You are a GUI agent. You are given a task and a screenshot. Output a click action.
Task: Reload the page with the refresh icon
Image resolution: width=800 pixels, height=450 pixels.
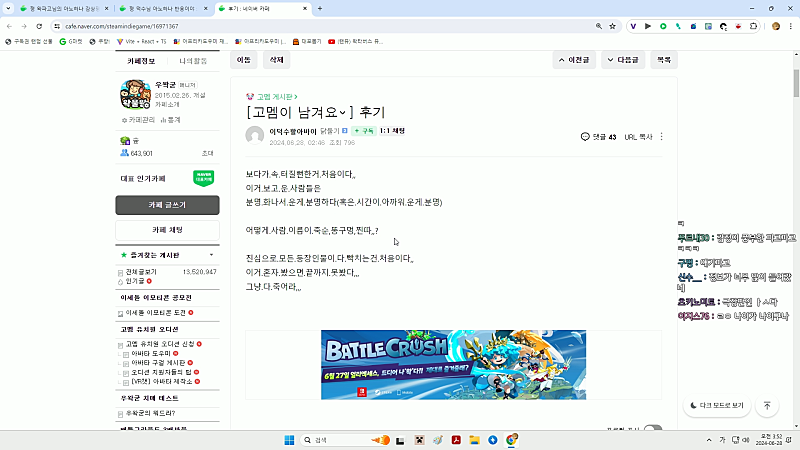point(39,26)
